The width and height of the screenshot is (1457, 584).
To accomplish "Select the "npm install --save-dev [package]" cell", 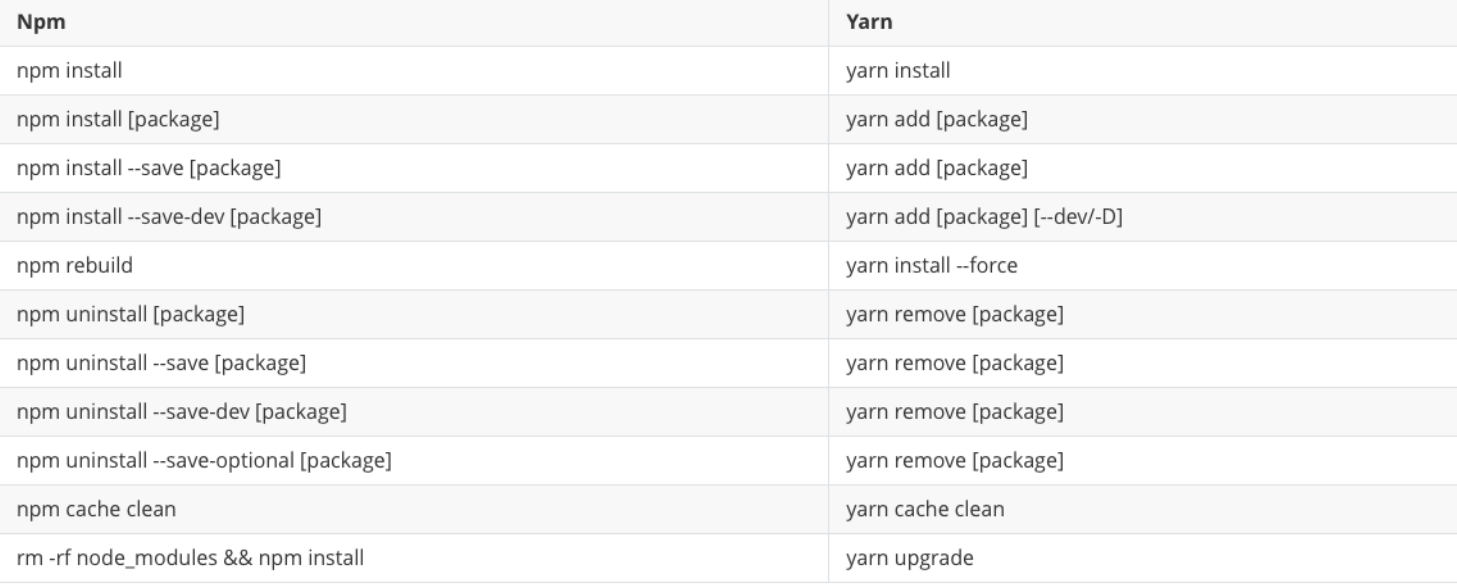I will [169, 217].
